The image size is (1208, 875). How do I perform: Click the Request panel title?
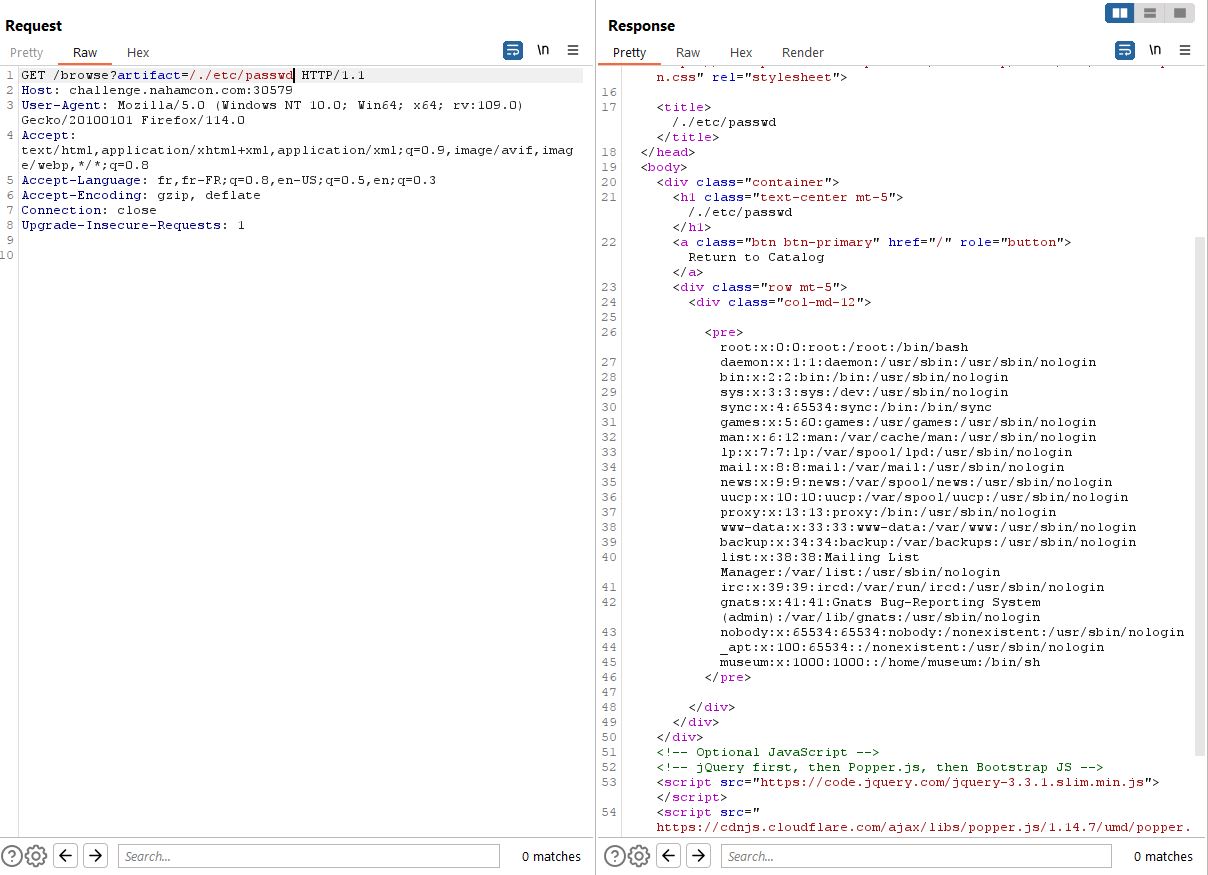(x=34, y=26)
